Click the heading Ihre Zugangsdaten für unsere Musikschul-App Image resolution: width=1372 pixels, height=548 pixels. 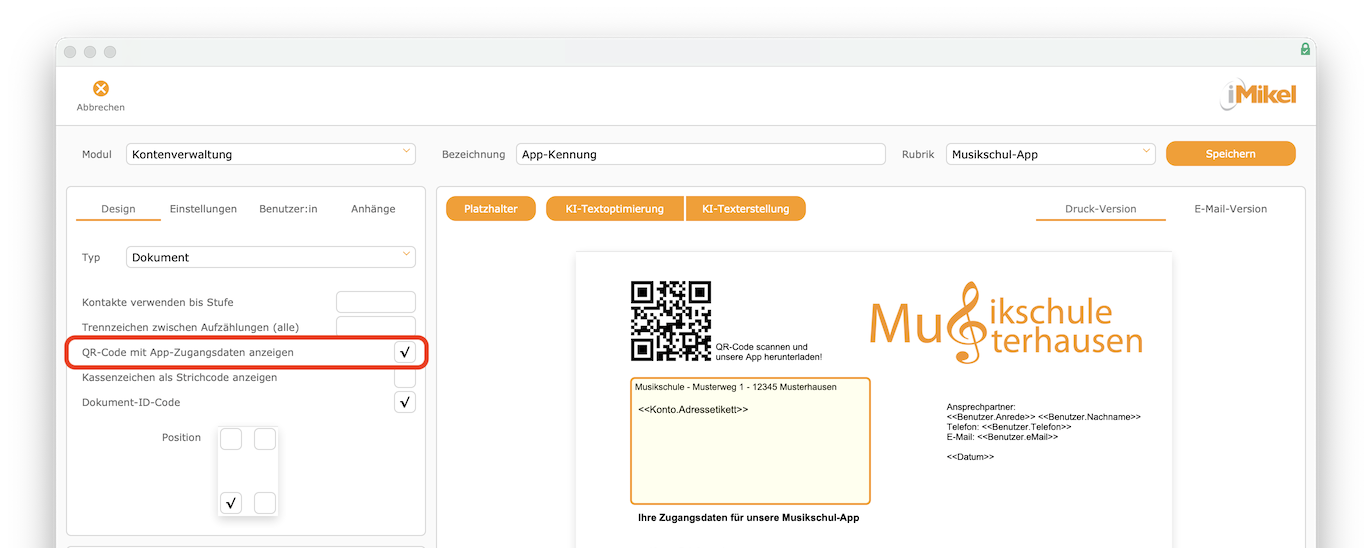749,518
